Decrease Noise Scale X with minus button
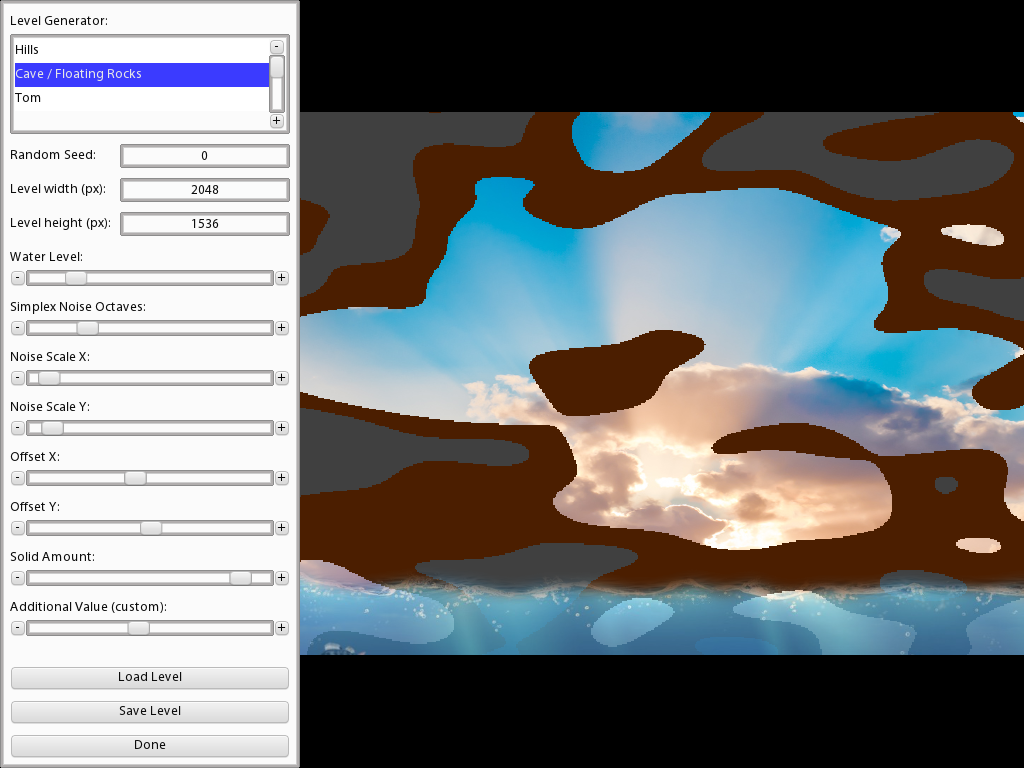This screenshot has height=768, width=1024. [17, 378]
